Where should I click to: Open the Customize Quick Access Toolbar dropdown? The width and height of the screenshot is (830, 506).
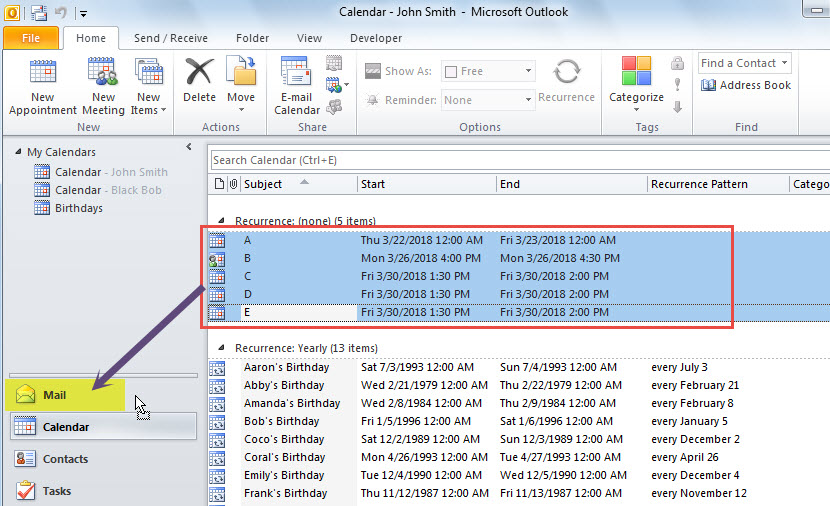pos(83,13)
